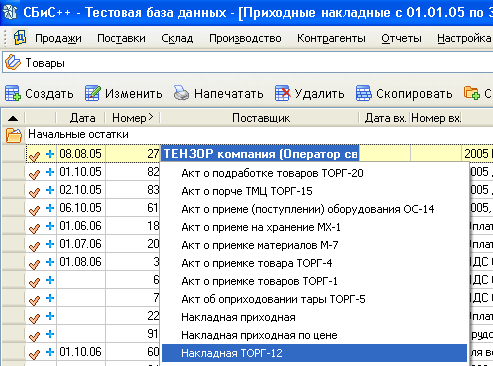Click the Товары hand icon
Image resolution: width=493 pixels, height=366 pixels.
pos(13,62)
